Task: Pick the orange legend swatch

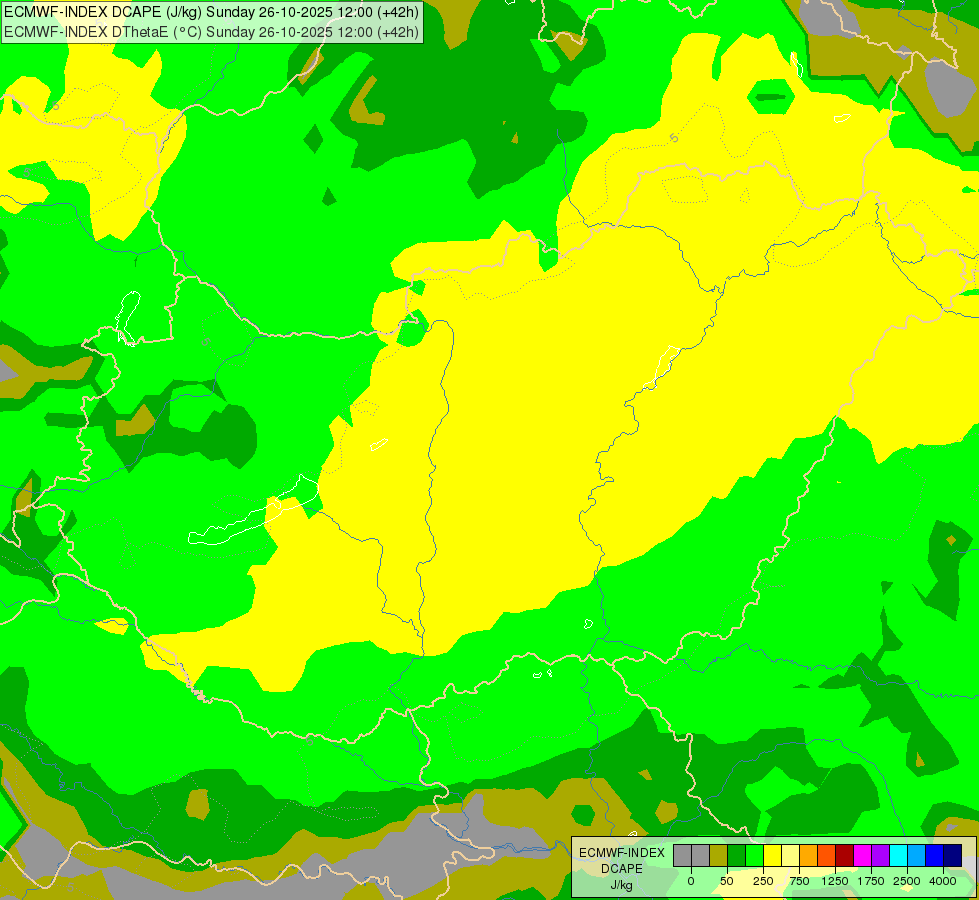Action: coord(809,855)
